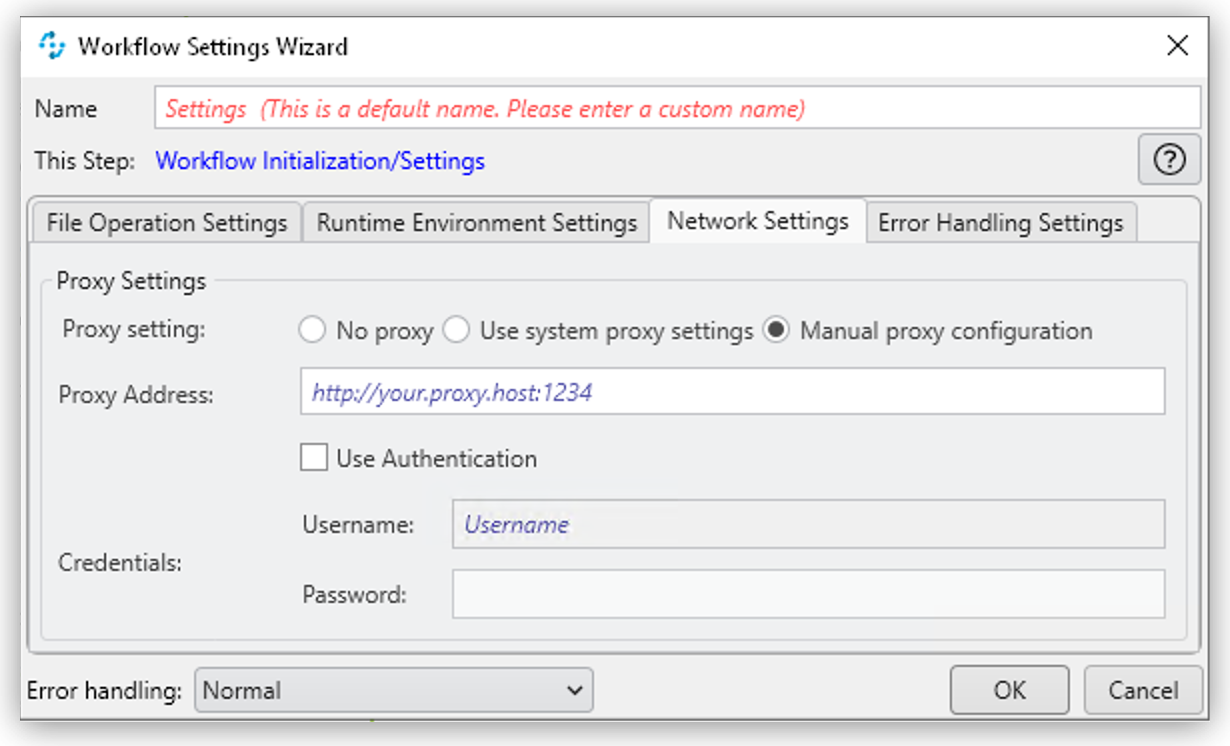
Task: Click inside the Name text field
Action: [x=677, y=107]
